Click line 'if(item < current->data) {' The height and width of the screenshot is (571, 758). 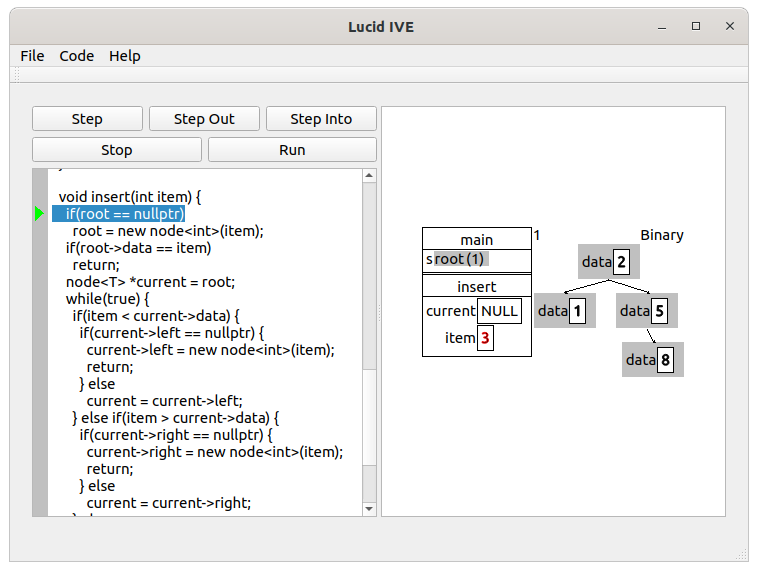[156, 316]
